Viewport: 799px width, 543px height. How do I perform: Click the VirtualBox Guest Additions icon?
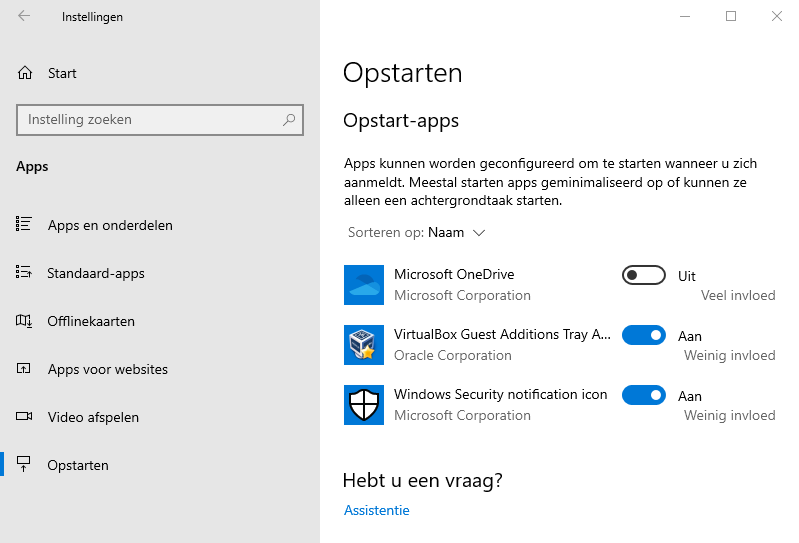(x=363, y=345)
